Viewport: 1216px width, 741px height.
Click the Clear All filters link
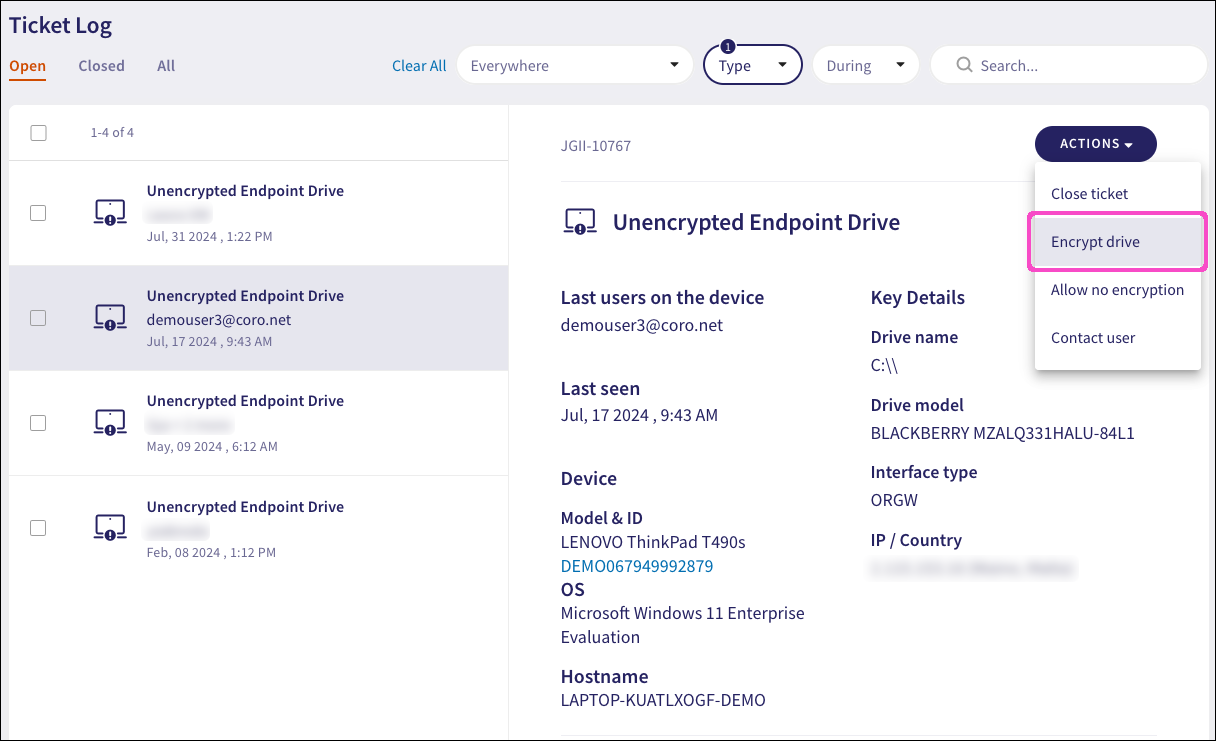click(x=419, y=66)
